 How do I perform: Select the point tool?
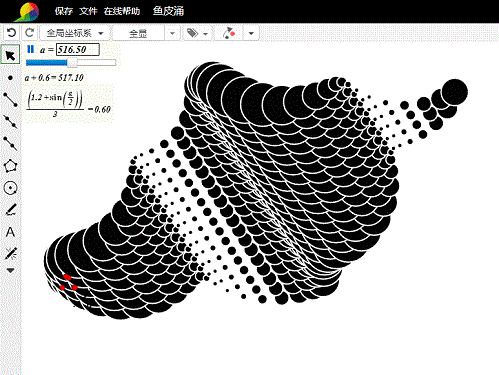[x=10, y=78]
